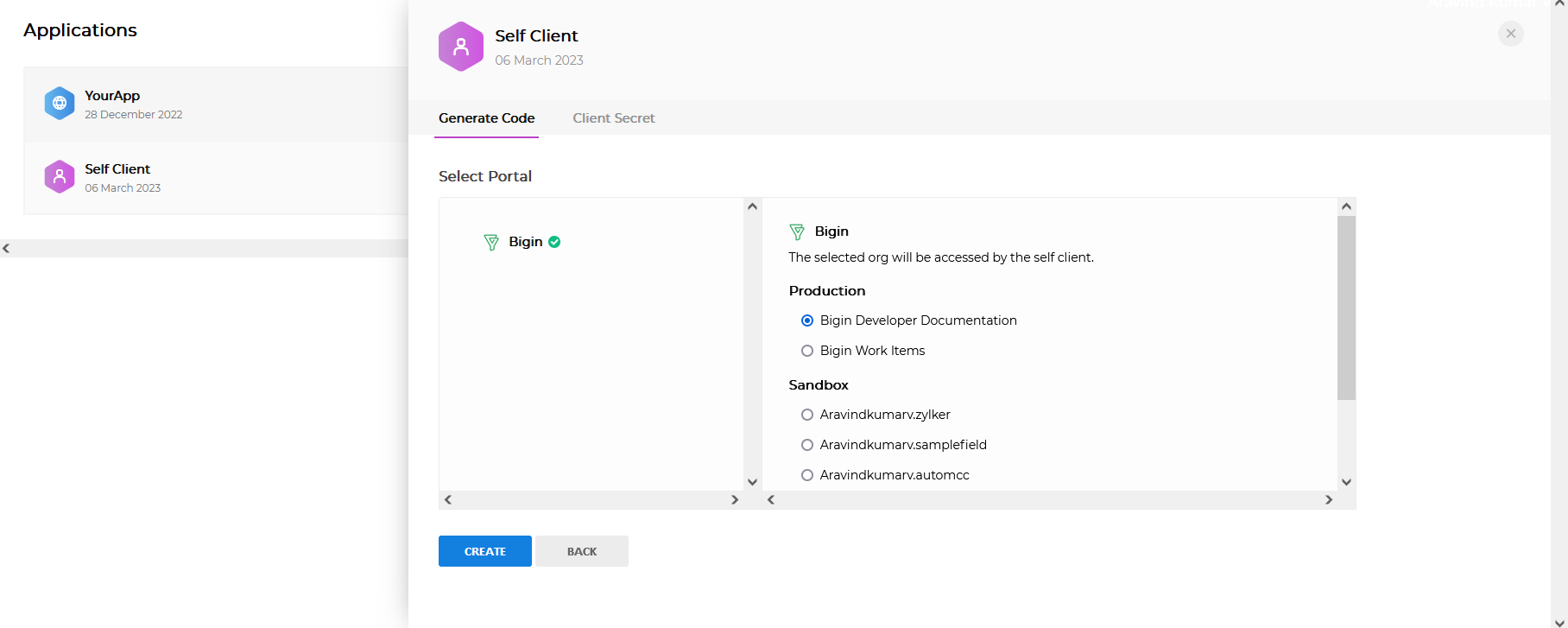
Task: Click the Production section heading
Action: pos(827,291)
